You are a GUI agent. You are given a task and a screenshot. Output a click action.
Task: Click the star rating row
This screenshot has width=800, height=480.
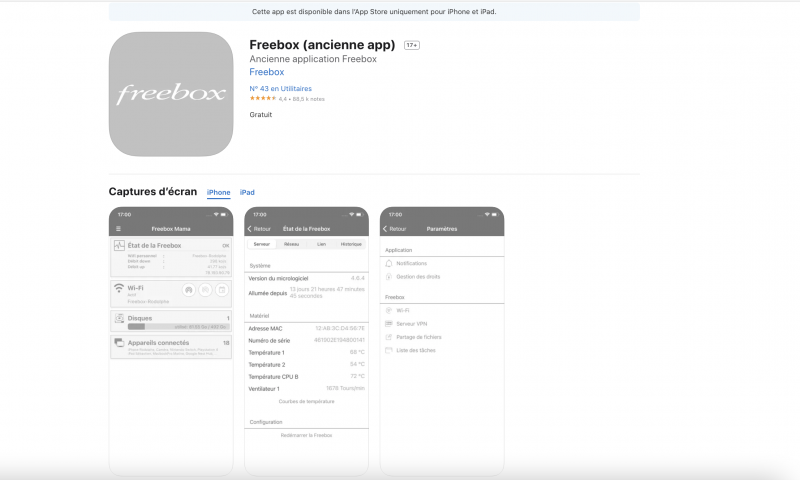point(287,98)
